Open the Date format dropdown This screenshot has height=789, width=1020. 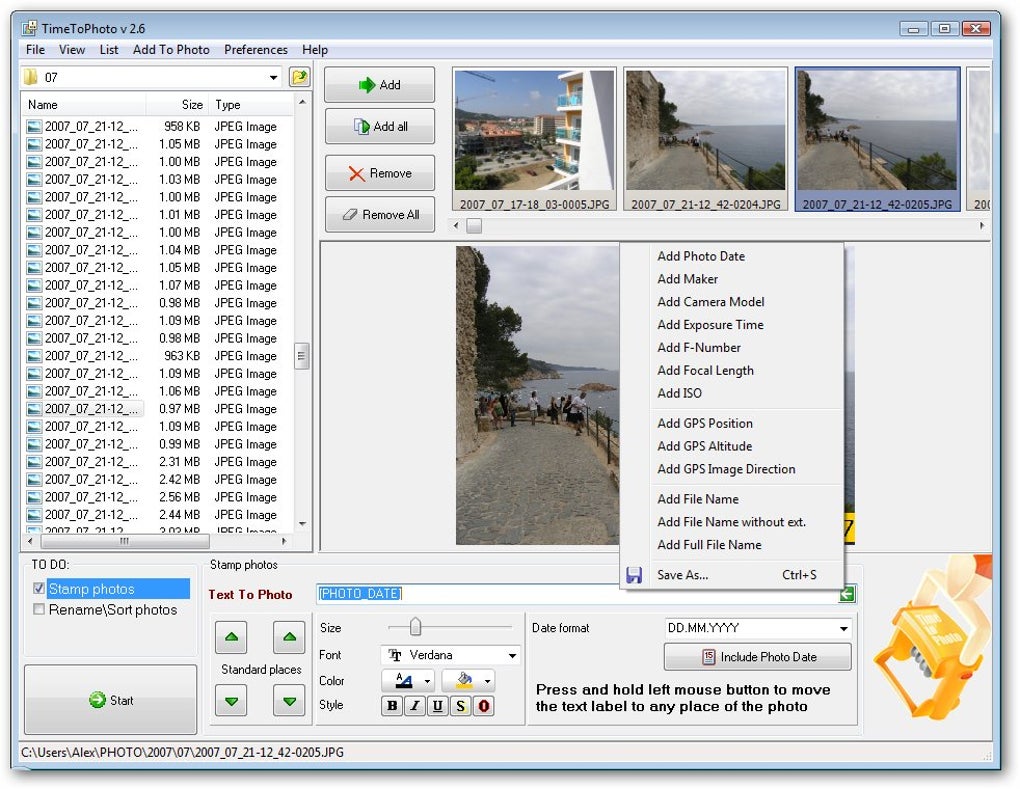click(843, 628)
